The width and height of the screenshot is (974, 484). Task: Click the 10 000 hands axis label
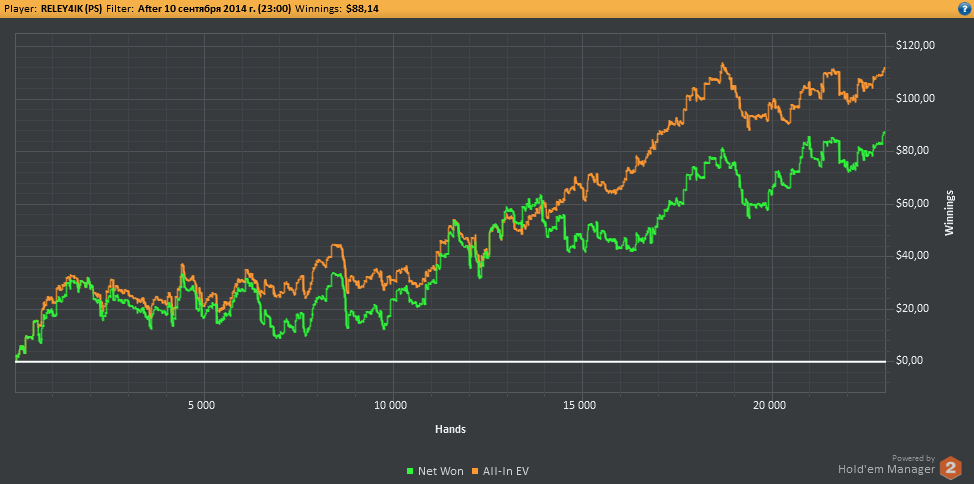[393, 406]
